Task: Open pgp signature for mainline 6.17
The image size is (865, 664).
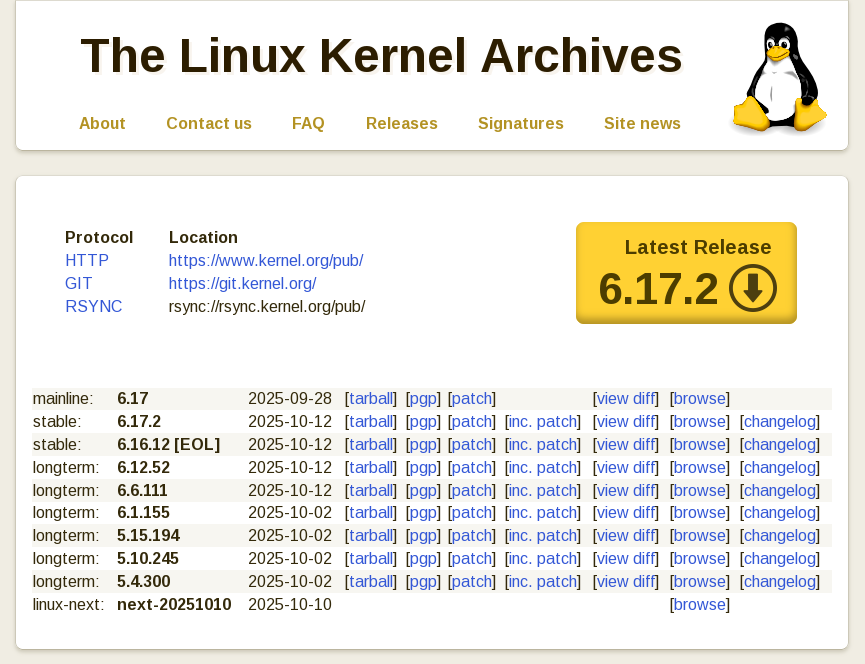Action: coord(423,399)
